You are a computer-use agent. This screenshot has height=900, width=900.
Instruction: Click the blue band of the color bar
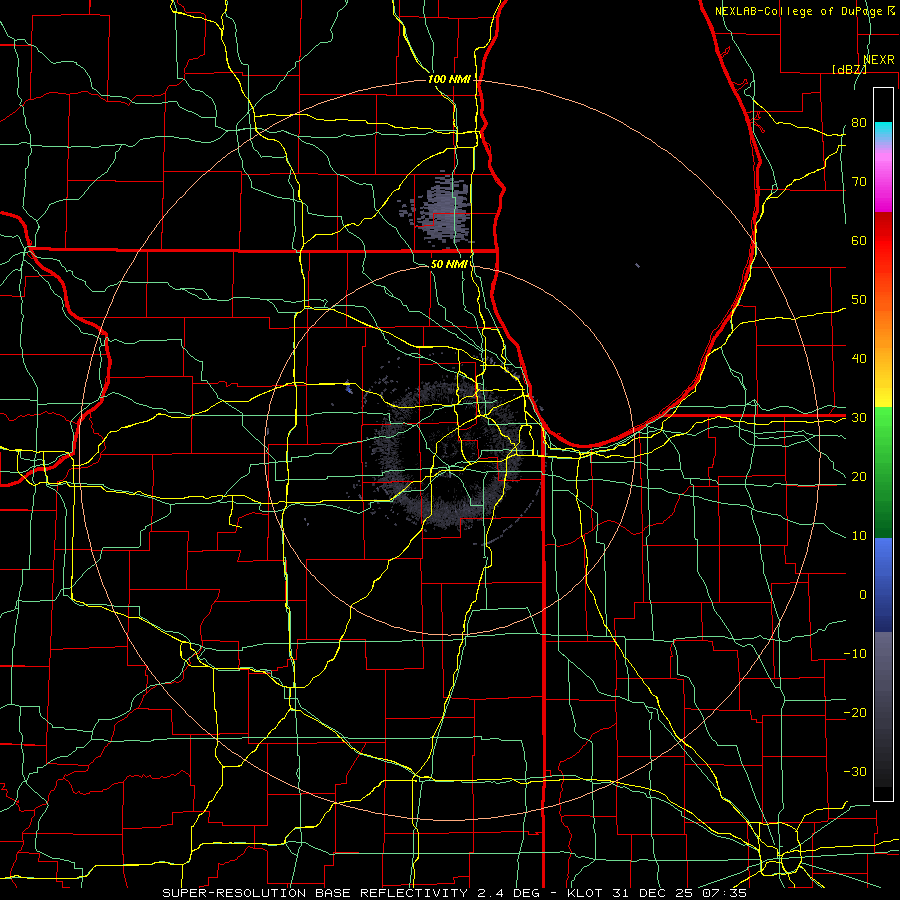[883, 584]
